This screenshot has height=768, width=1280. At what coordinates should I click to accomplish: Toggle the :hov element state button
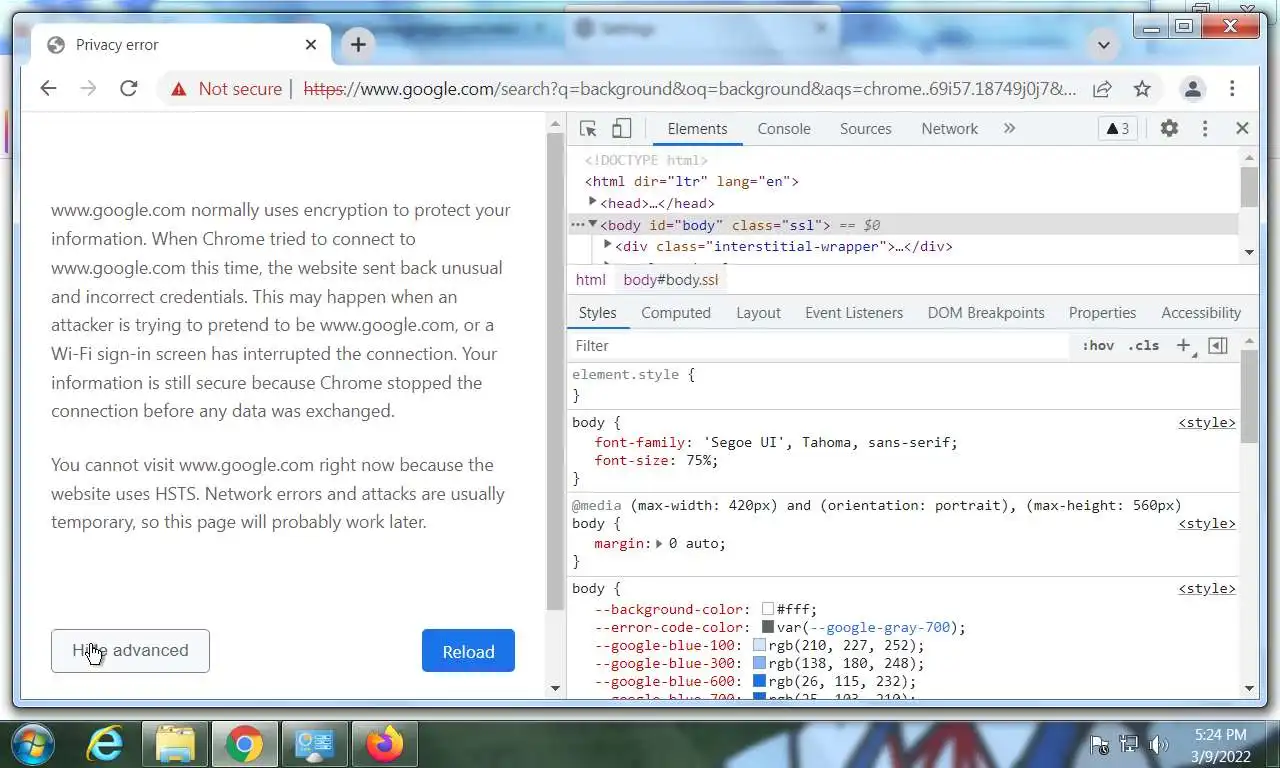(x=1098, y=345)
